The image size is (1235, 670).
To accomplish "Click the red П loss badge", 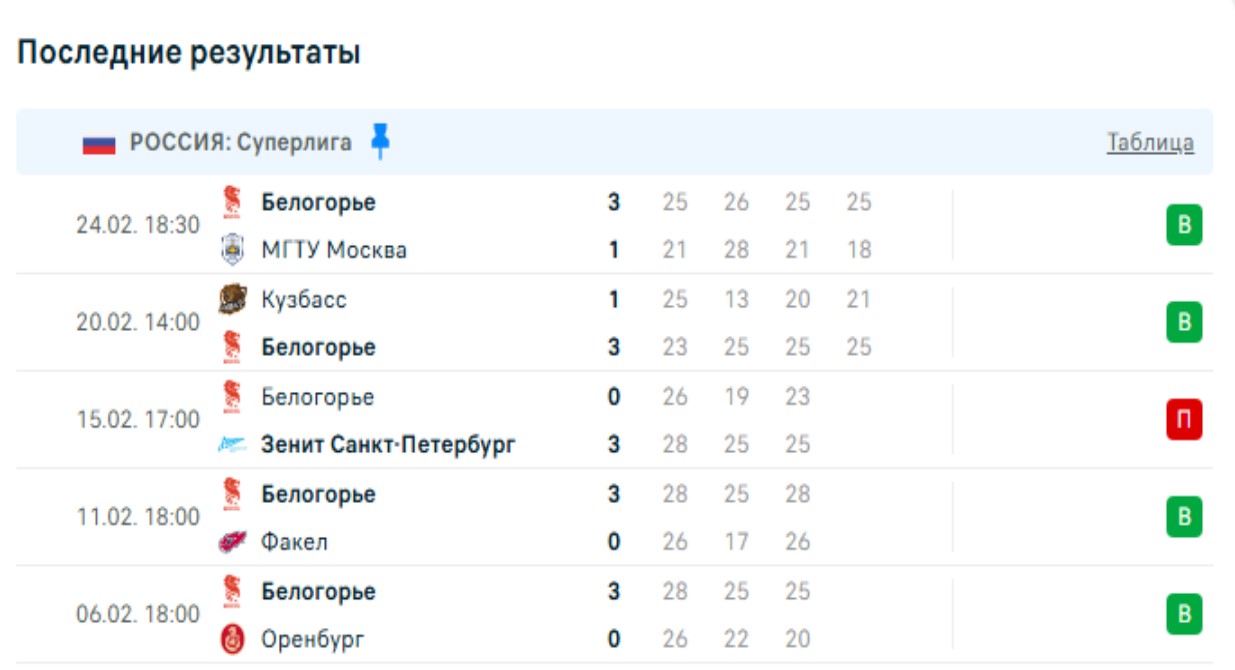I will click(x=1184, y=420).
